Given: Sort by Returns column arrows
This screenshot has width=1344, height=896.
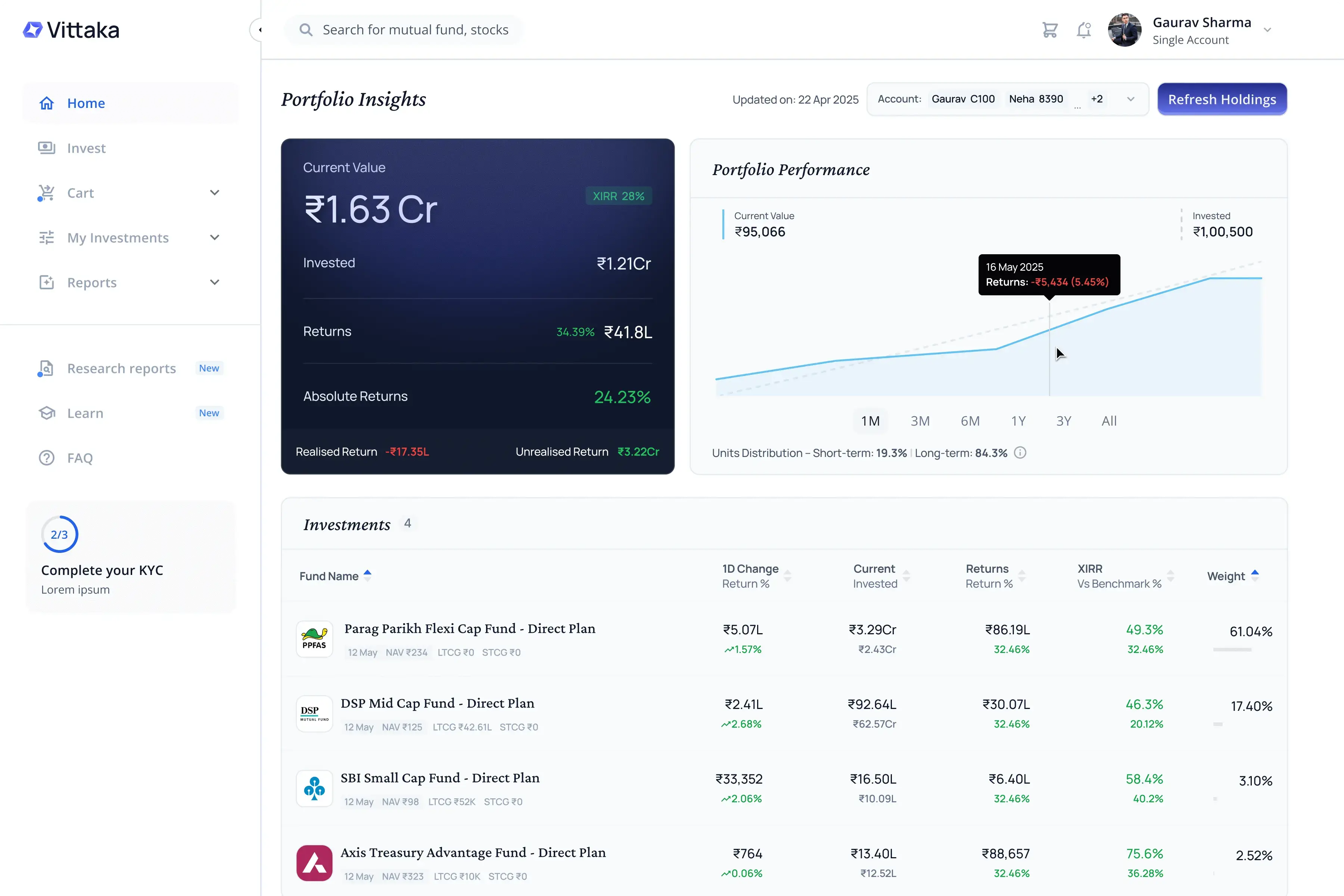Looking at the screenshot, I should click(1022, 576).
